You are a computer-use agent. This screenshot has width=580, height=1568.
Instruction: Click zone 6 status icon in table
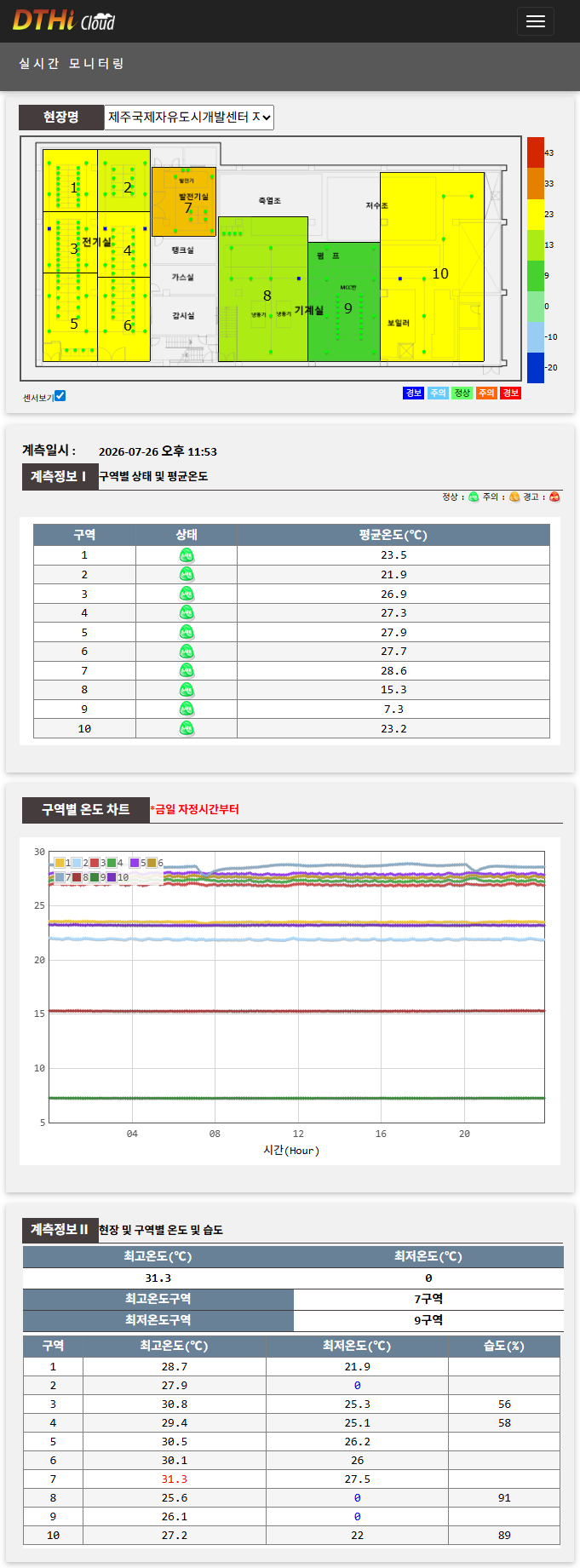point(187,652)
